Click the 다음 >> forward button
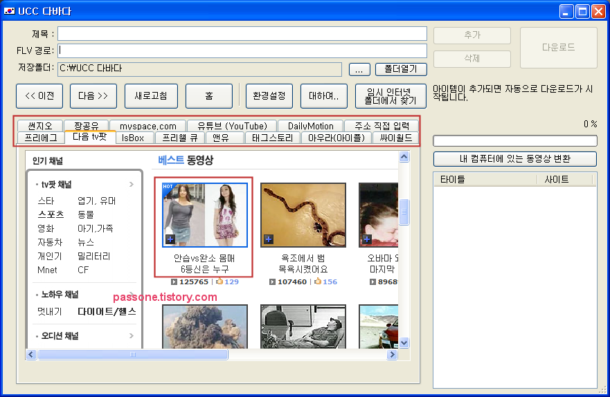610x397 pixels. (93, 96)
